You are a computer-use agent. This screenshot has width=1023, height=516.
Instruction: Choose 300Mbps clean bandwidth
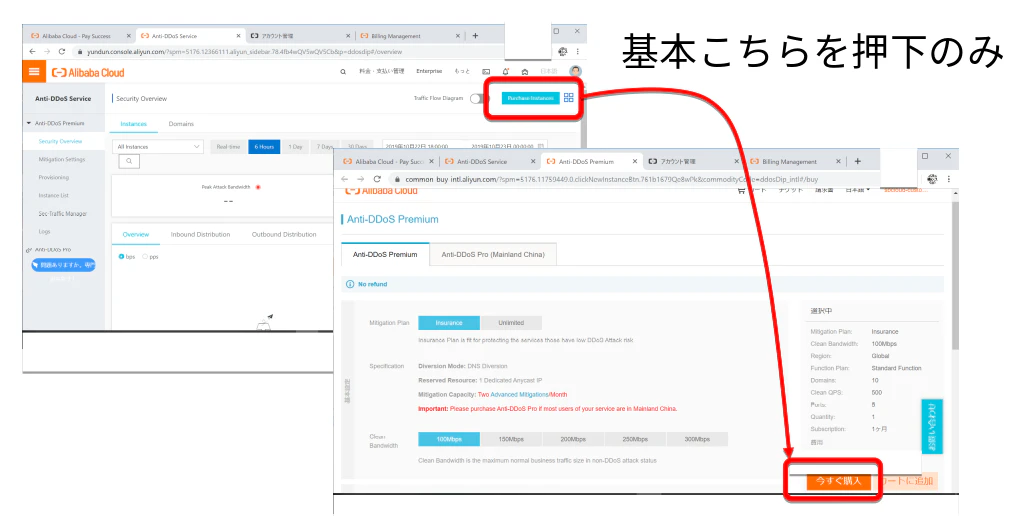pyautogui.click(x=697, y=439)
